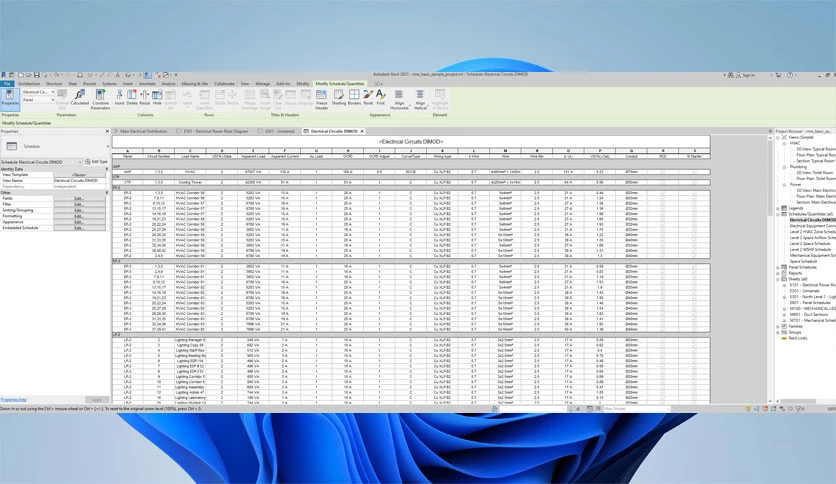Click Edit Type button
Screen dimensions: 836x484
96,162
